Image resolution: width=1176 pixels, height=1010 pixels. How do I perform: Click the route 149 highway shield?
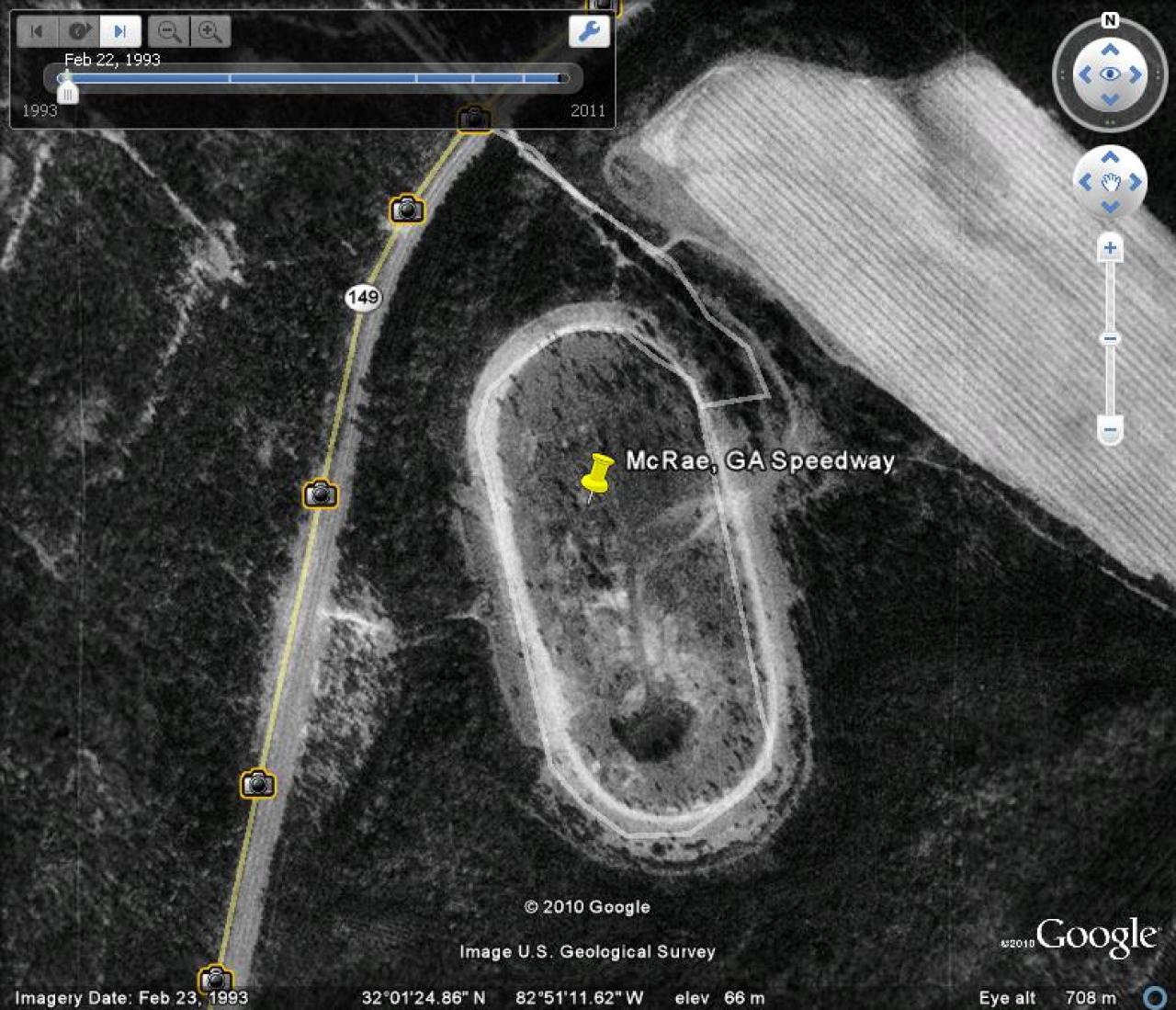[x=363, y=297]
